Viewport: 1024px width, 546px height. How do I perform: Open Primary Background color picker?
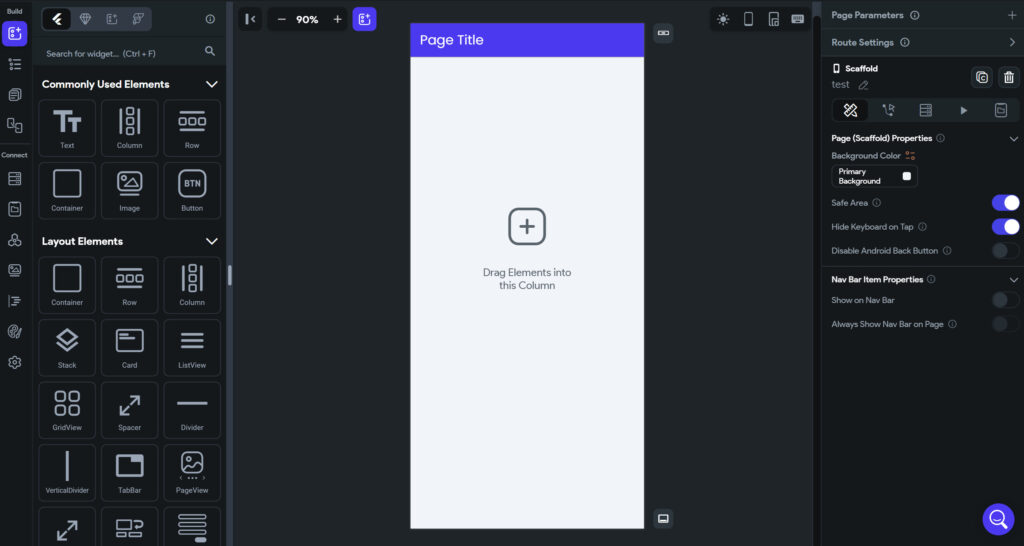(x=874, y=176)
